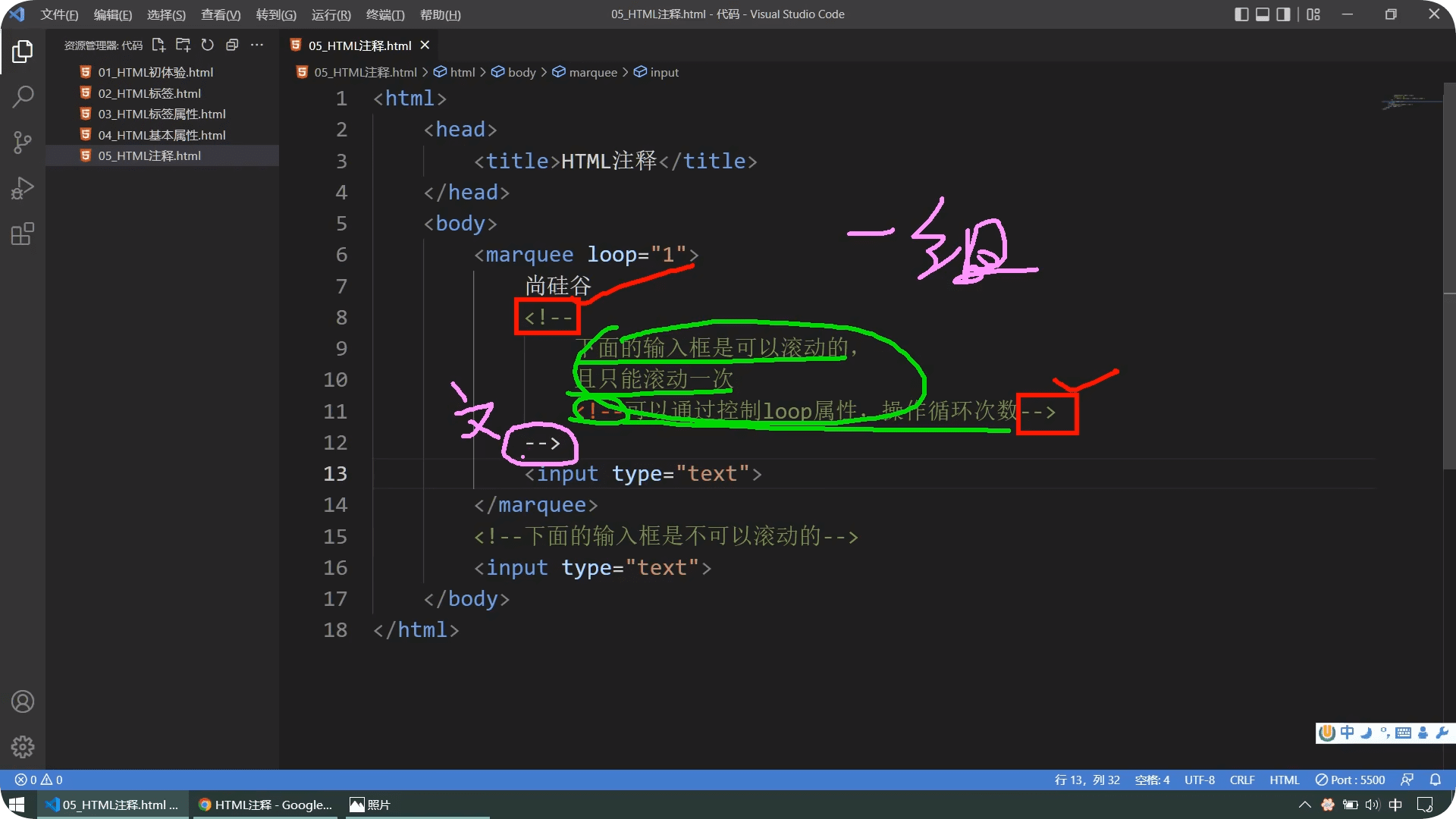
Task: Open the Source Control view
Action: point(23,143)
